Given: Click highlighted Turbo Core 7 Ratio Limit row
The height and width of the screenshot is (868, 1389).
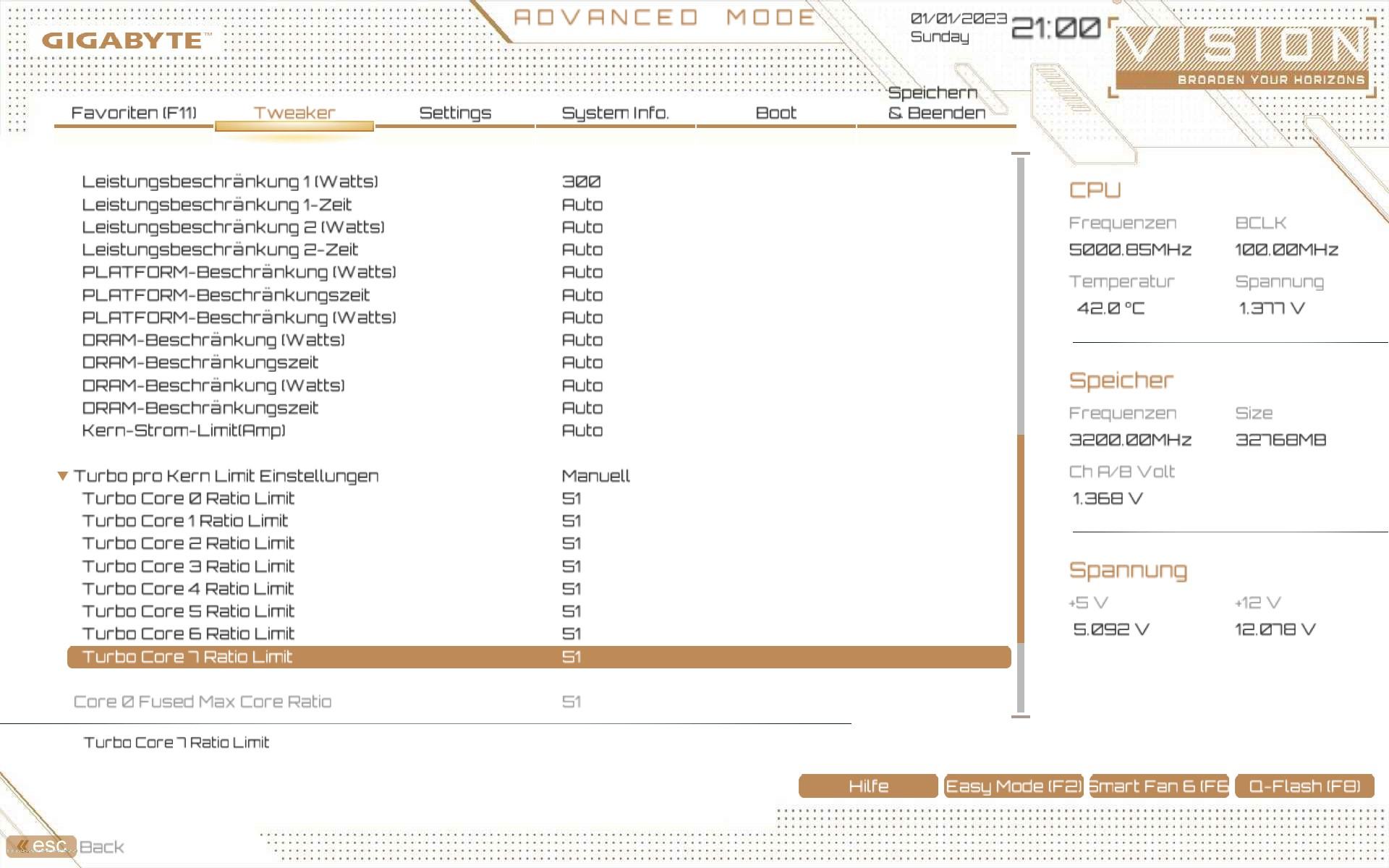Looking at the screenshot, I should (x=539, y=657).
